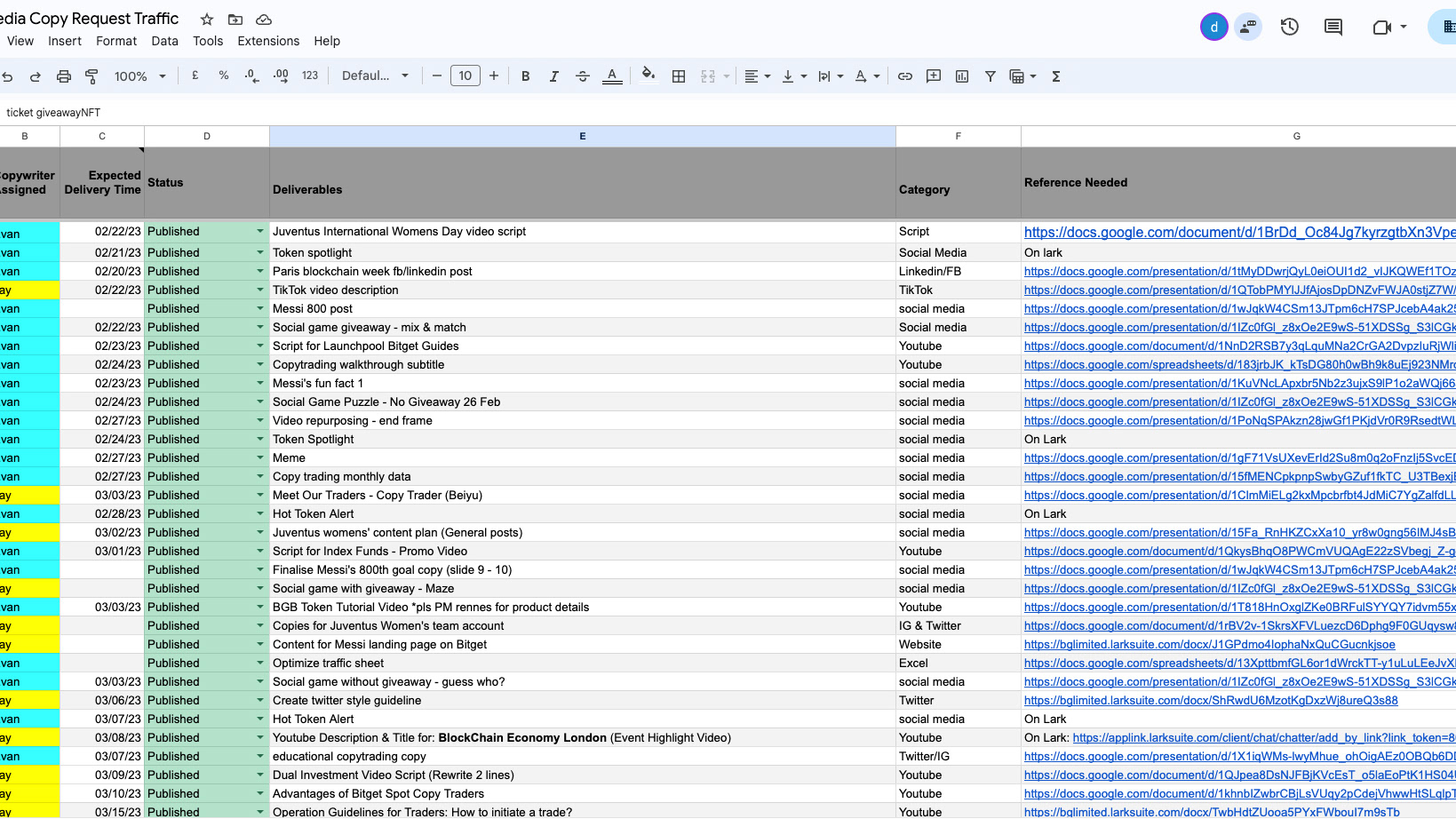Click the undo arrow
Image resolution: width=1456 pixels, height=819 pixels.
click(x=7, y=76)
